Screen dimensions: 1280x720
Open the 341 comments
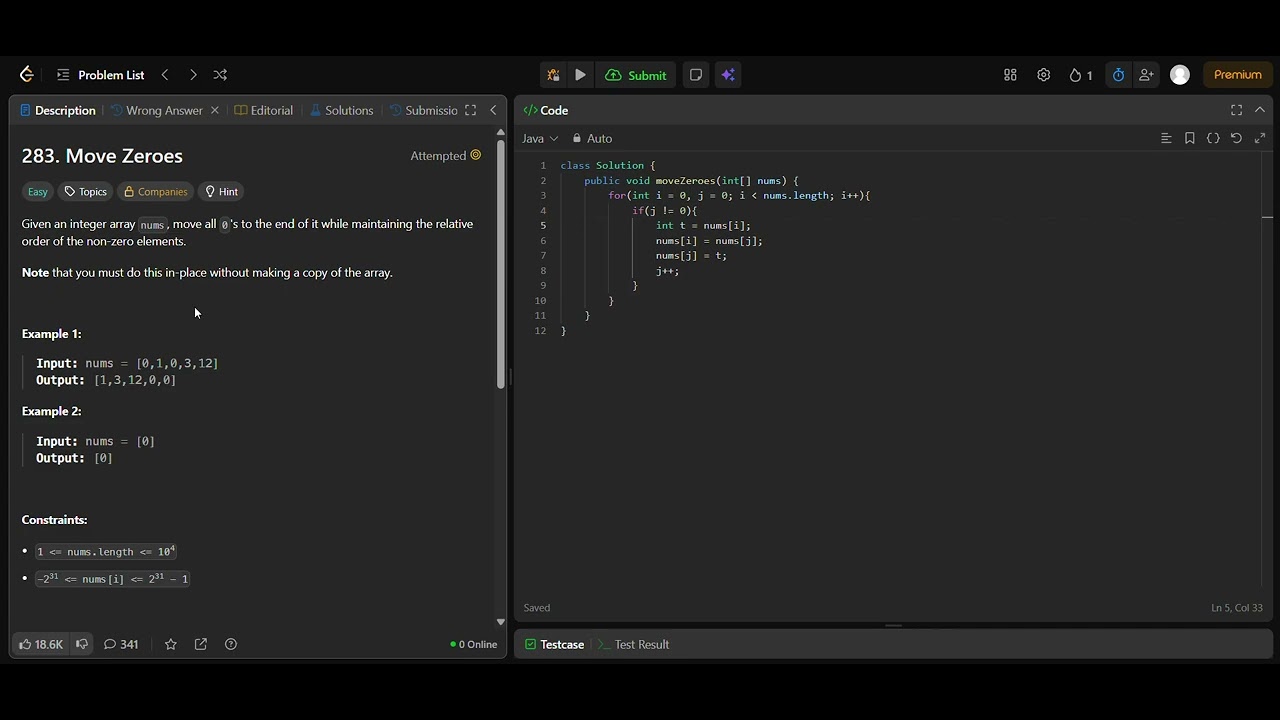[121, 645]
